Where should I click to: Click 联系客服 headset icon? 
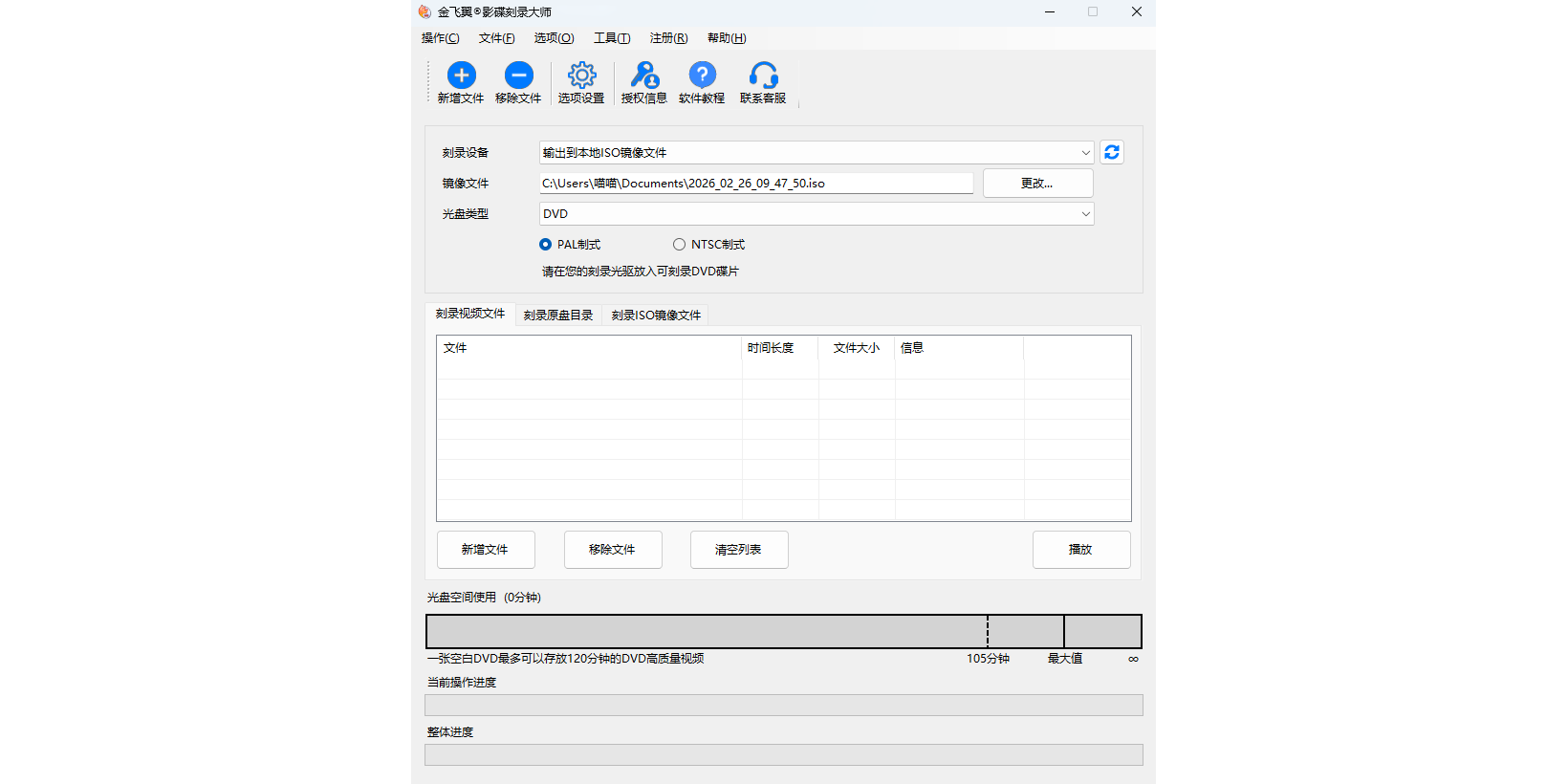(x=763, y=76)
